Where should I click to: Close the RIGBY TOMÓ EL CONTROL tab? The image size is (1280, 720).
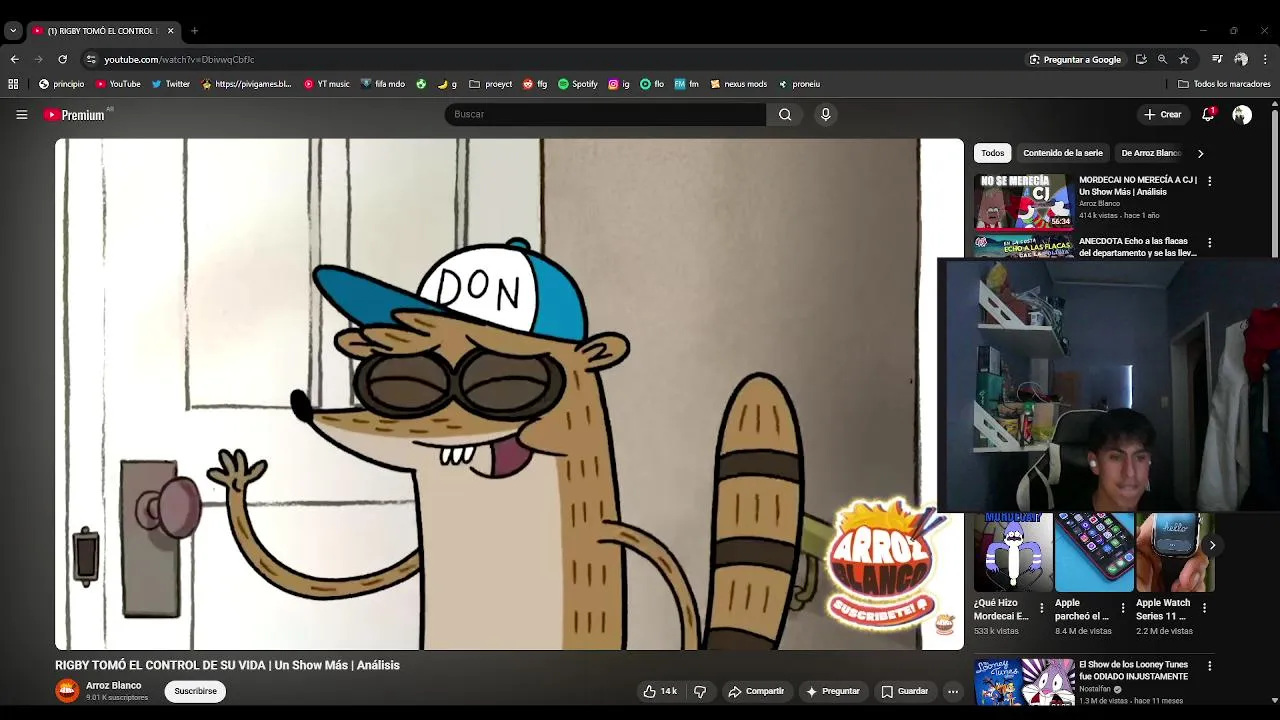pos(170,31)
